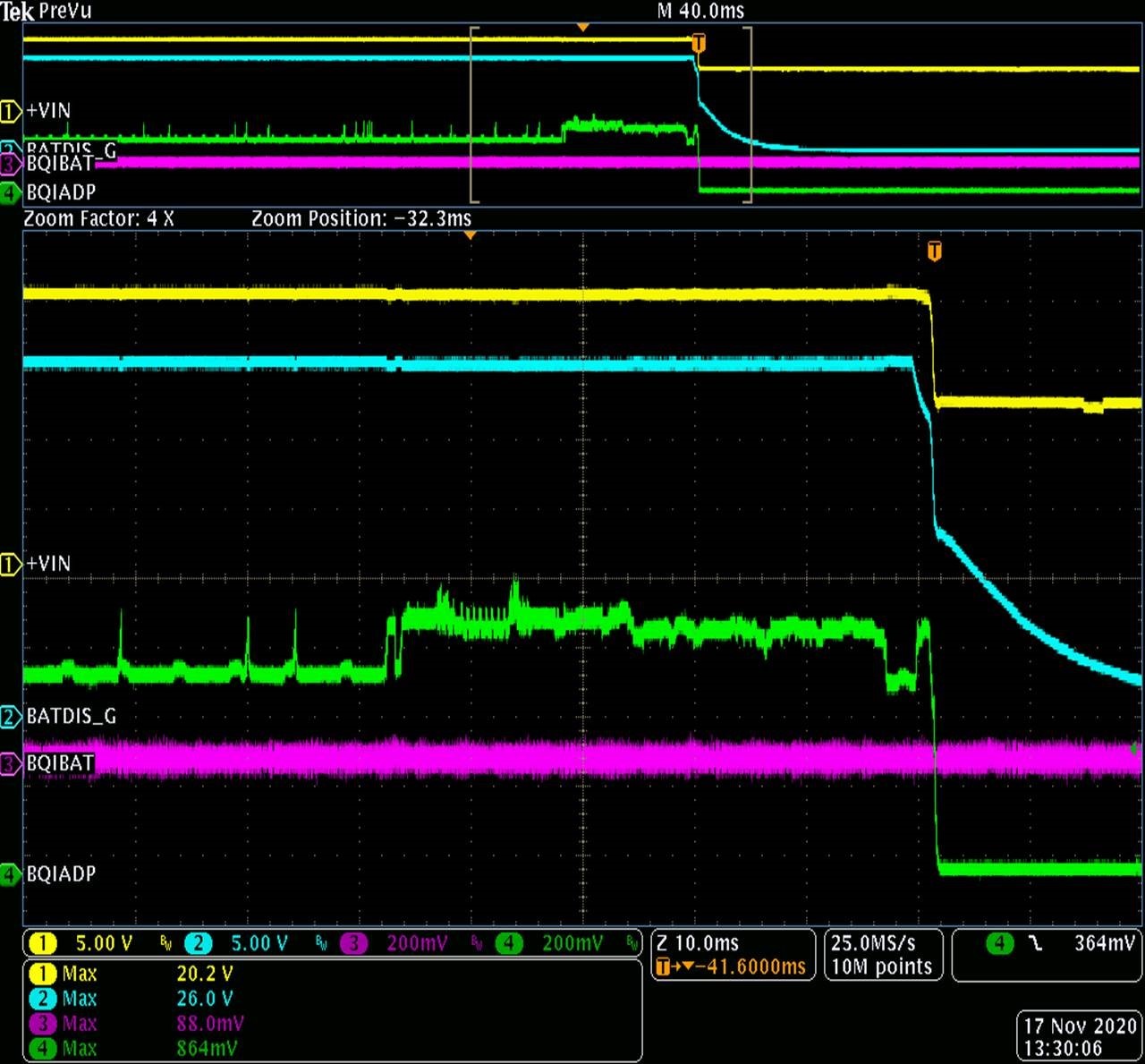This screenshot has height=1064, width=1145.
Task: Select channel 4 BQIADP marker in zoom view
Action: [x=11, y=874]
